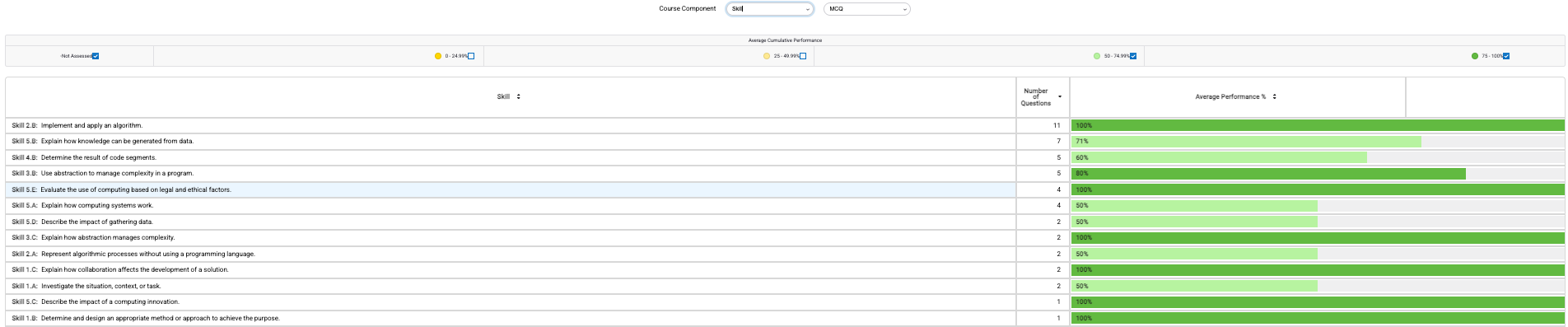This screenshot has height=327, width=1568.
Task: Uncheck the 50 - 74.99% filter checkbox
Action: (1133, 56)
